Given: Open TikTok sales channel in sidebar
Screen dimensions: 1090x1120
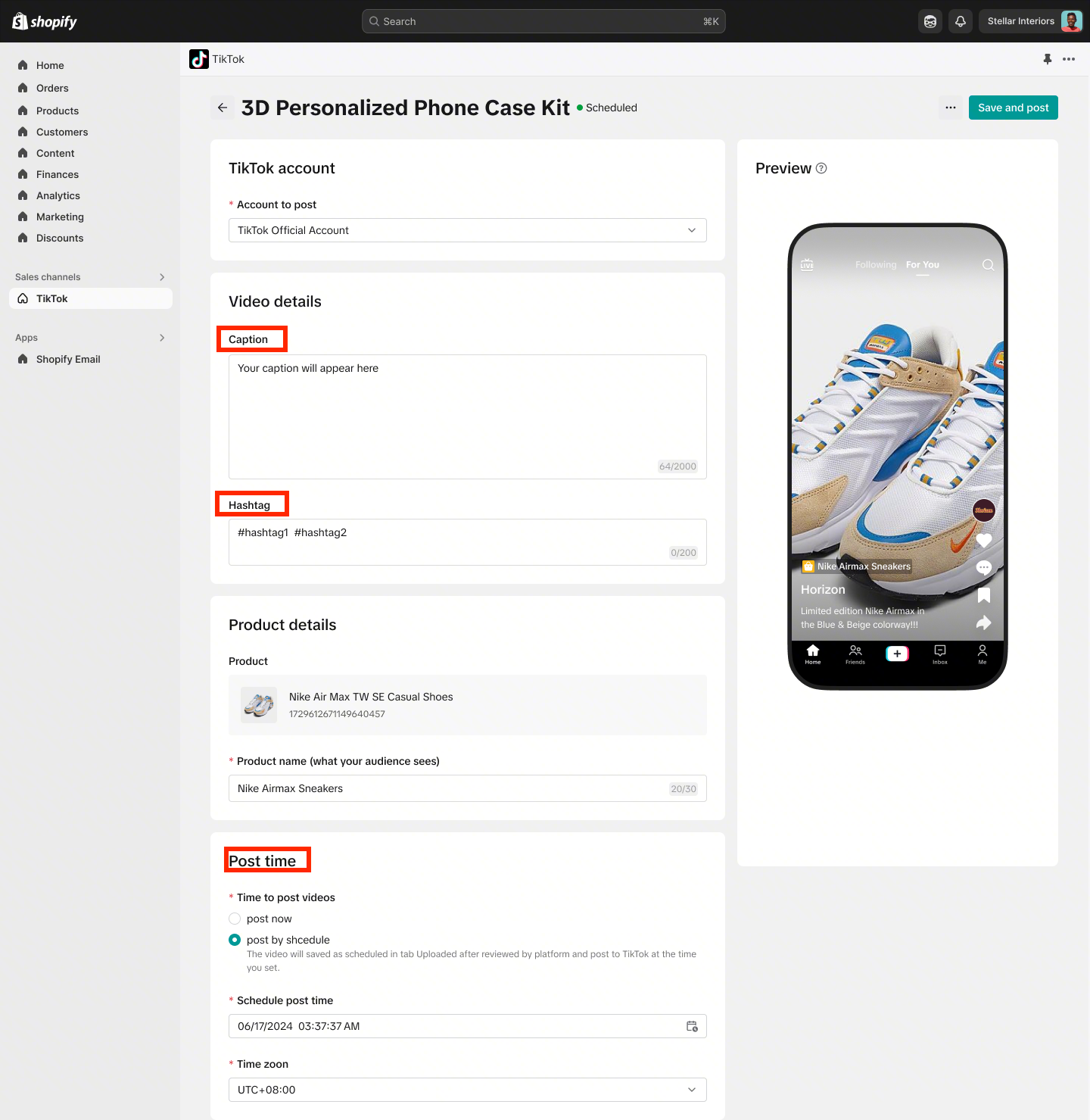Looking at the screenshot, I should point(91,298).
